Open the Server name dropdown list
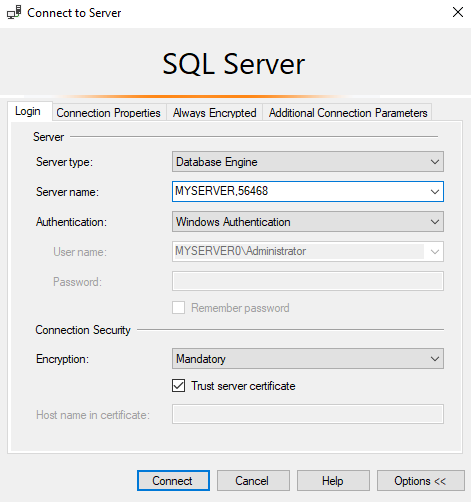 (434, 192)
